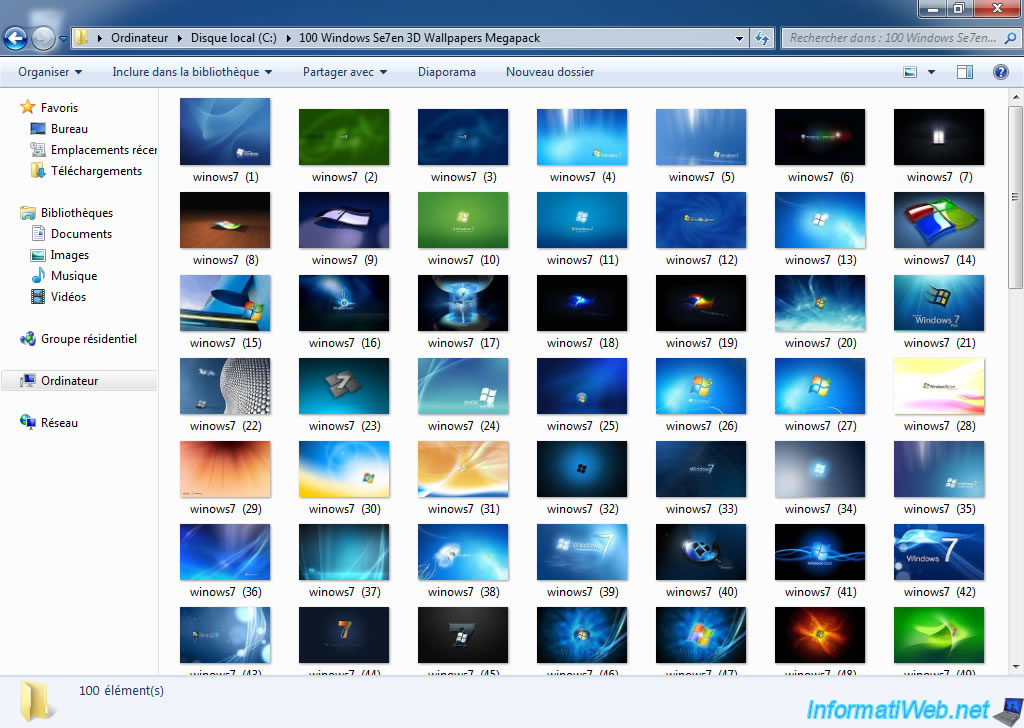Click the folder icon in address bar

point(81,37)
